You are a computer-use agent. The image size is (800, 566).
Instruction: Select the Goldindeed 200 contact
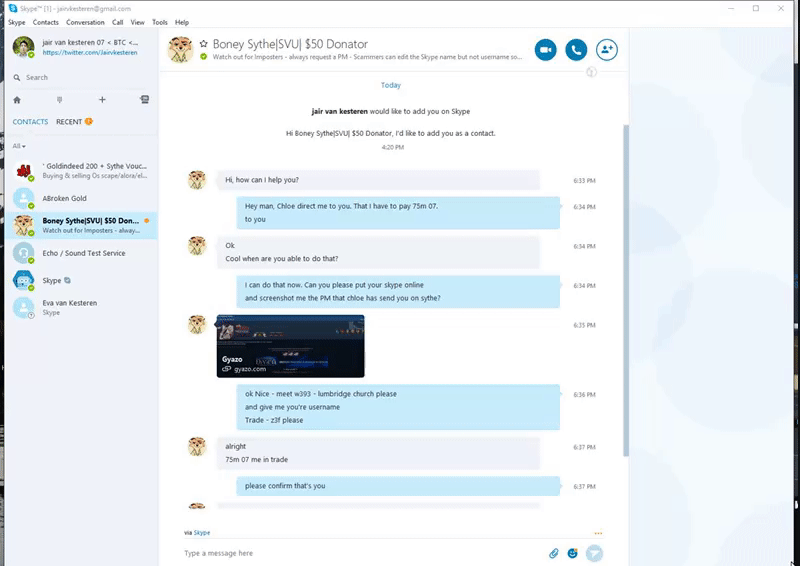coord(82,170)
